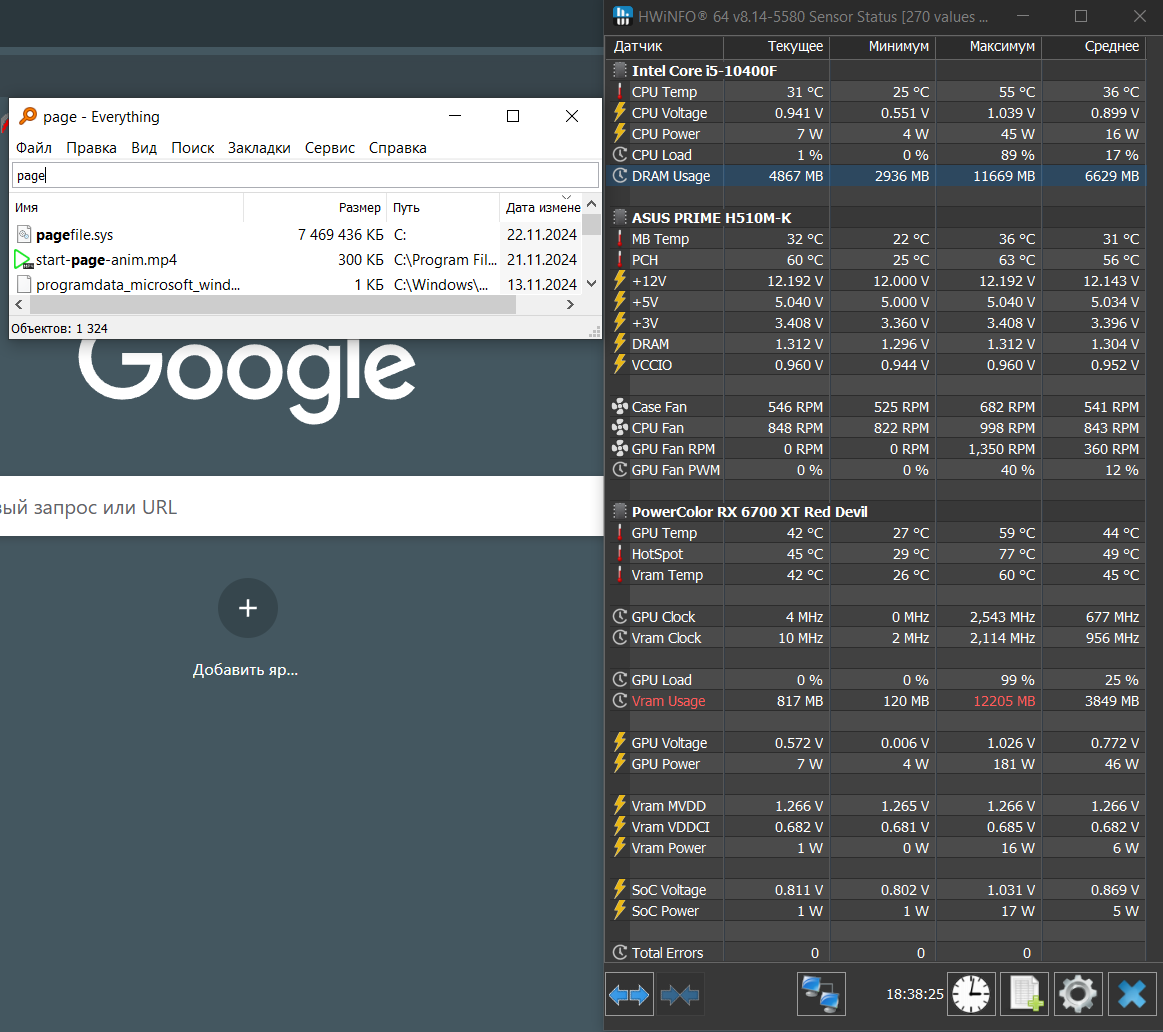The height and width of the screenshot is (1032, 1163).
Task: Select pagefile.sys file name
Action: click(x=74, y=235)
